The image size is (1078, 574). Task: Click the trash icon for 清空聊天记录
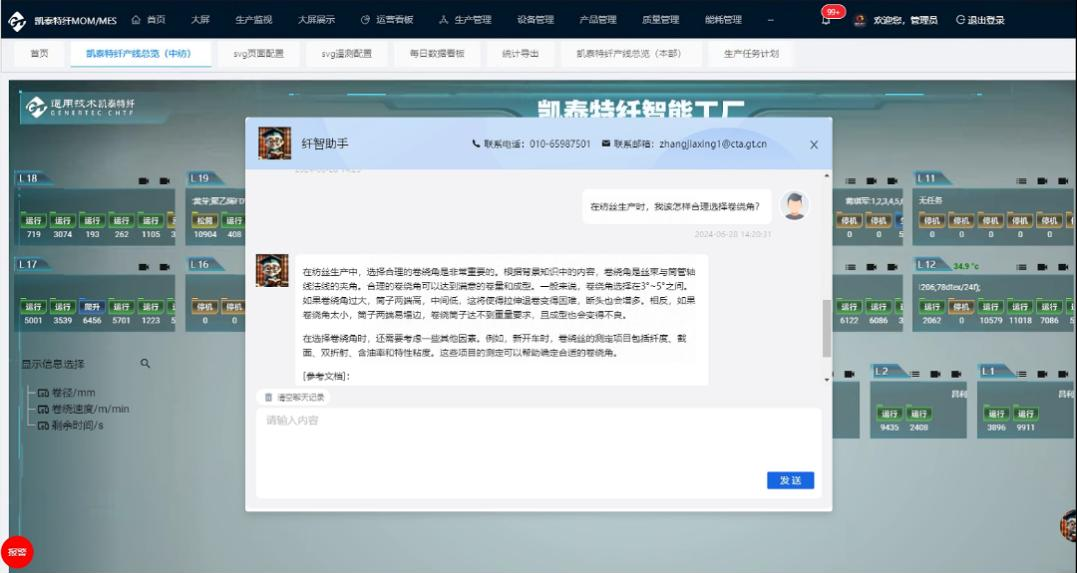coord(268,397)
